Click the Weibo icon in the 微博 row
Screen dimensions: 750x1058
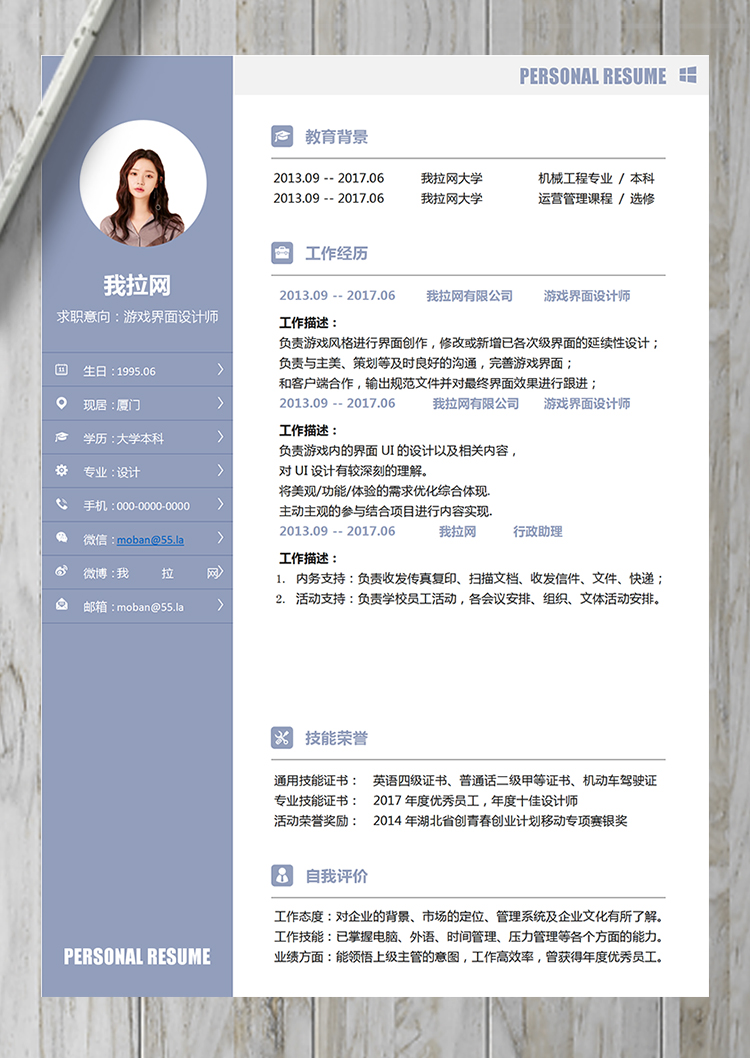coord(61,572)
